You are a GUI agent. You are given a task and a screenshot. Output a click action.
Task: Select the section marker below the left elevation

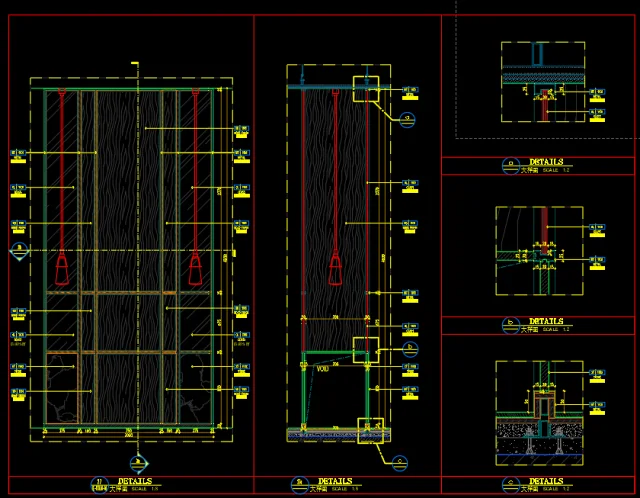[x=137, y=461]
